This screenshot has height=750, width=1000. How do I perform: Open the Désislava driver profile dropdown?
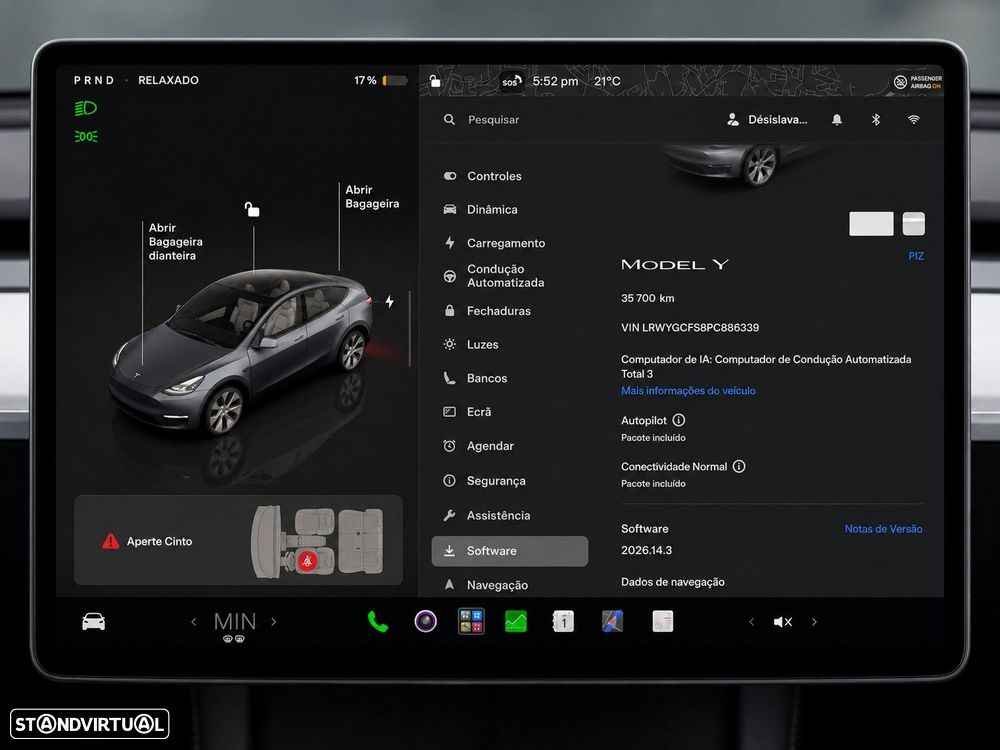767,120
